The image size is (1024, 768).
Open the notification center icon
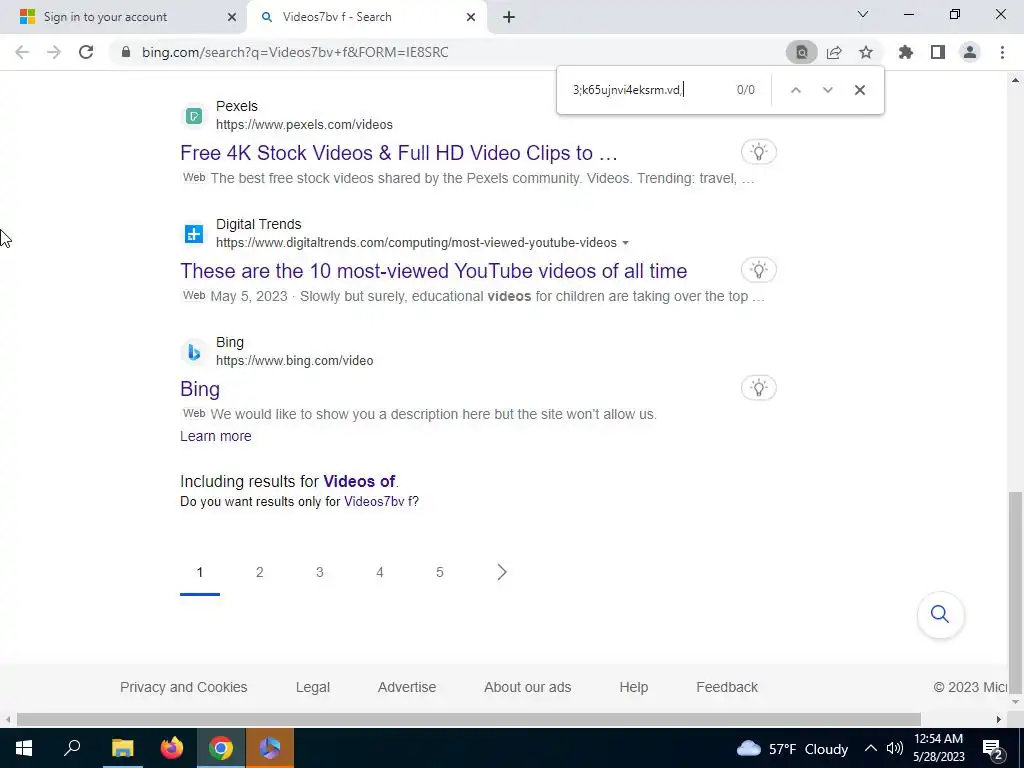pos(993,749)
